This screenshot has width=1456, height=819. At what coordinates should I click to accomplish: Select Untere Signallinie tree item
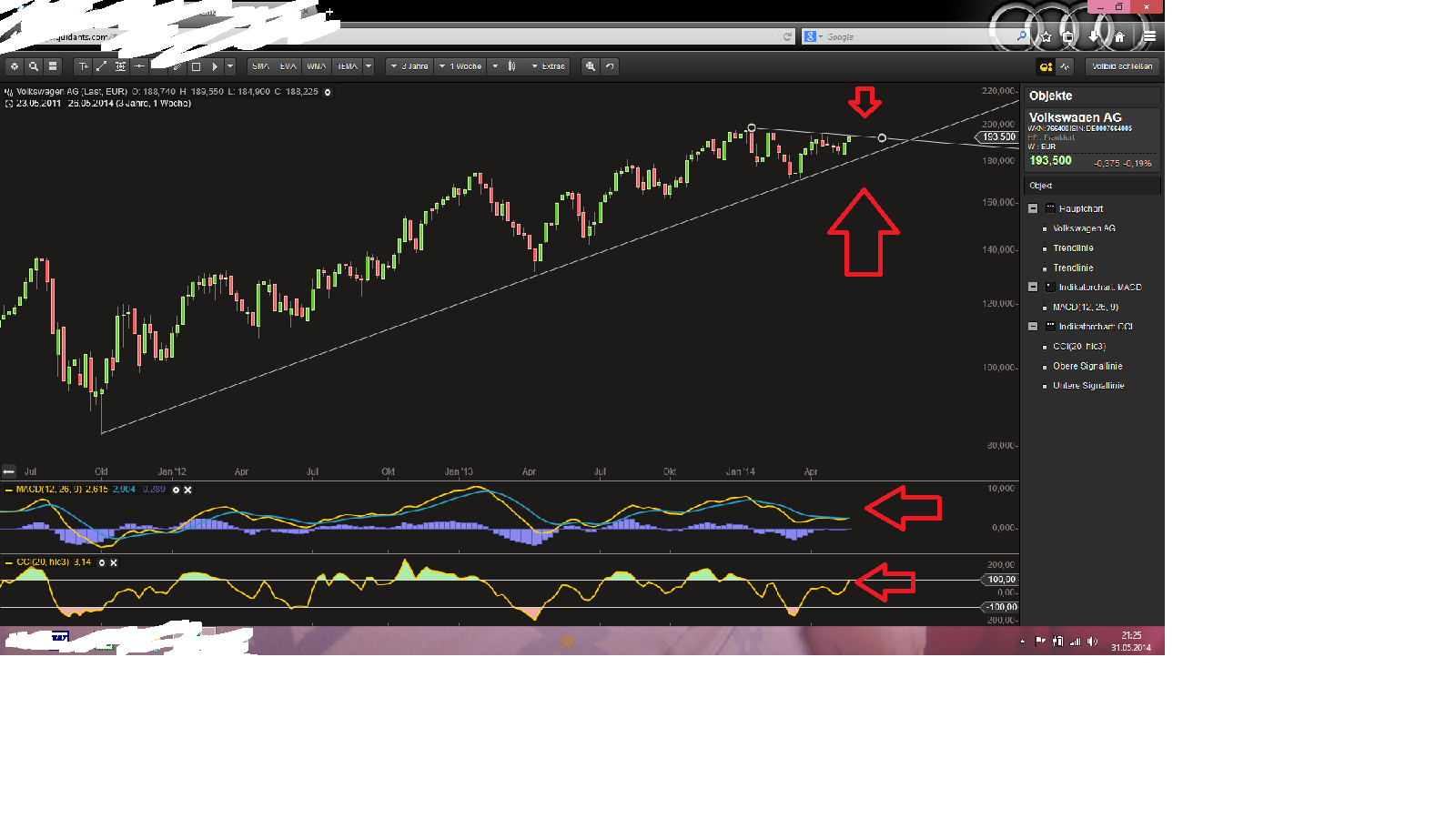[x=1088, y=386]
